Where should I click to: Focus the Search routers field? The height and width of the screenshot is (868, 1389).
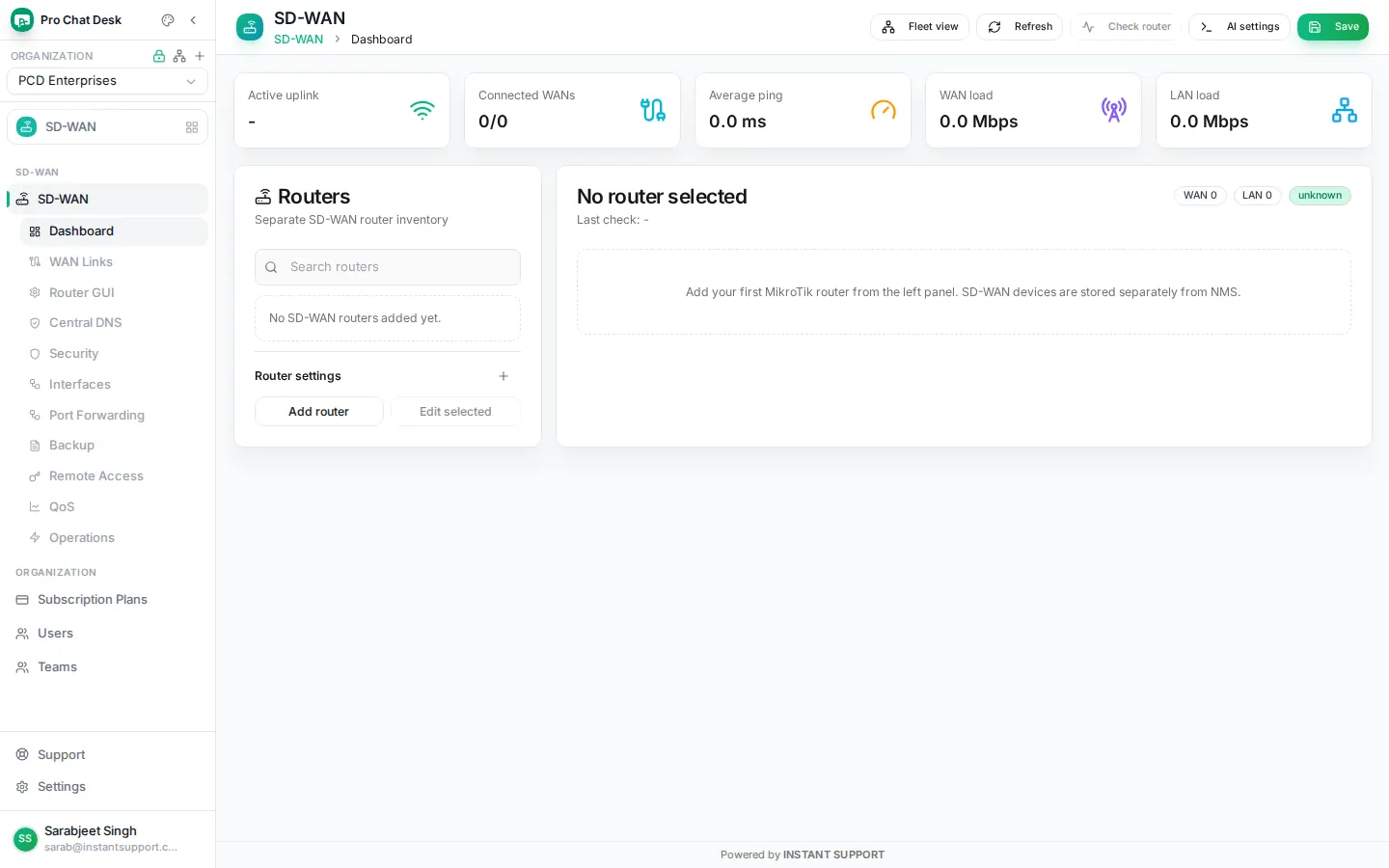coord(388,267)
